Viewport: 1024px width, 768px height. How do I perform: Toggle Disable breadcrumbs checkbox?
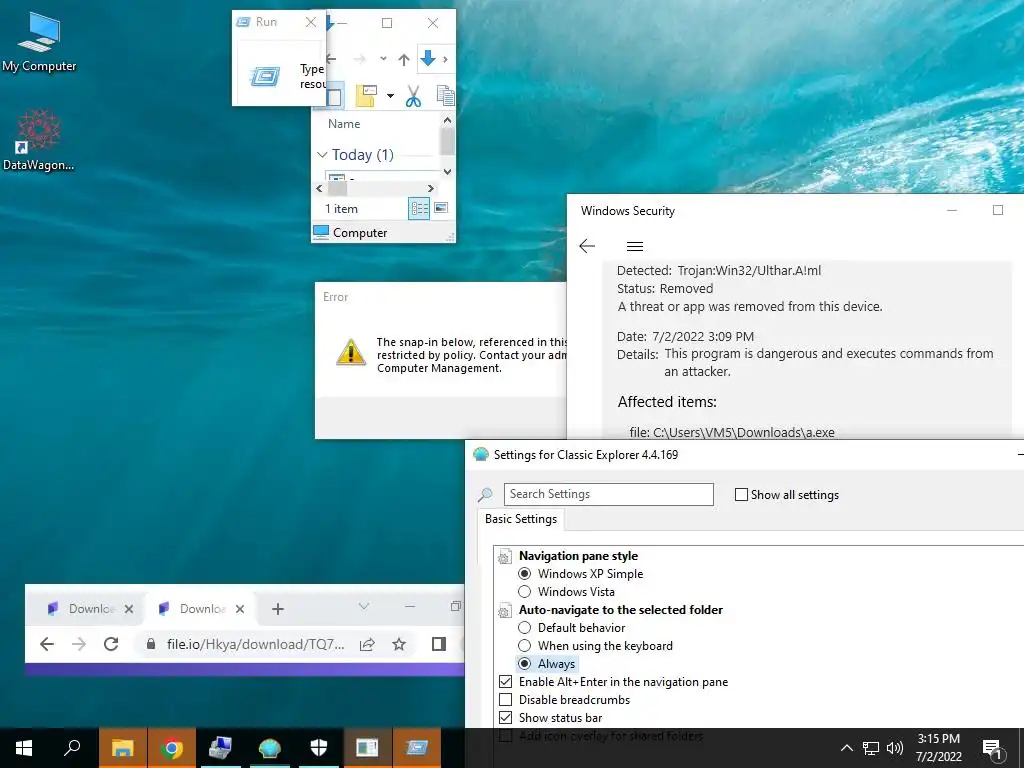click(505, 700)
